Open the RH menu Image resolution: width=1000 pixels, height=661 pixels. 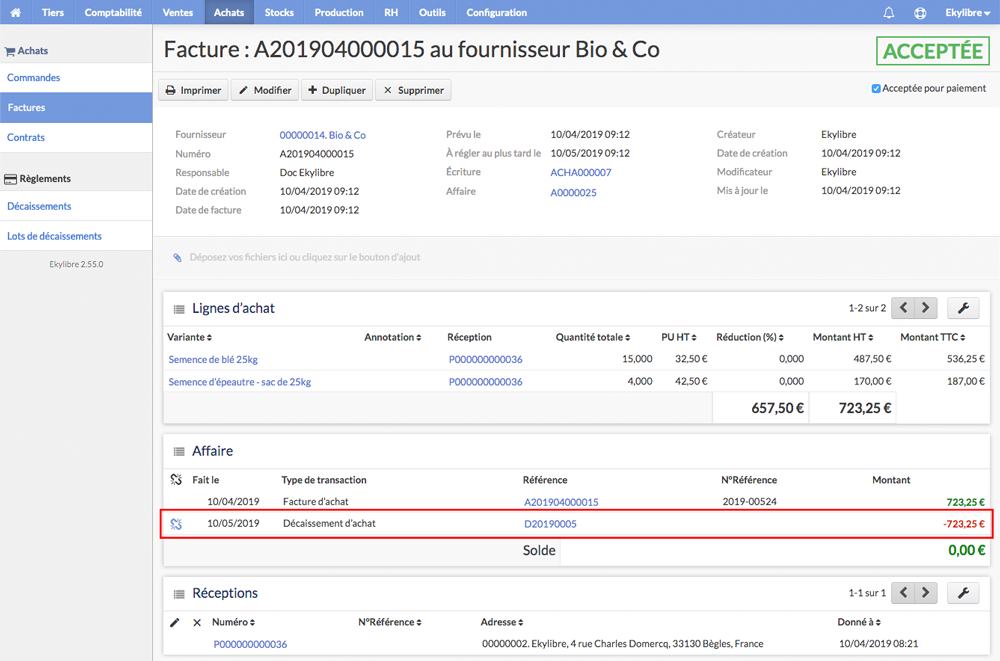pos(391,12)
